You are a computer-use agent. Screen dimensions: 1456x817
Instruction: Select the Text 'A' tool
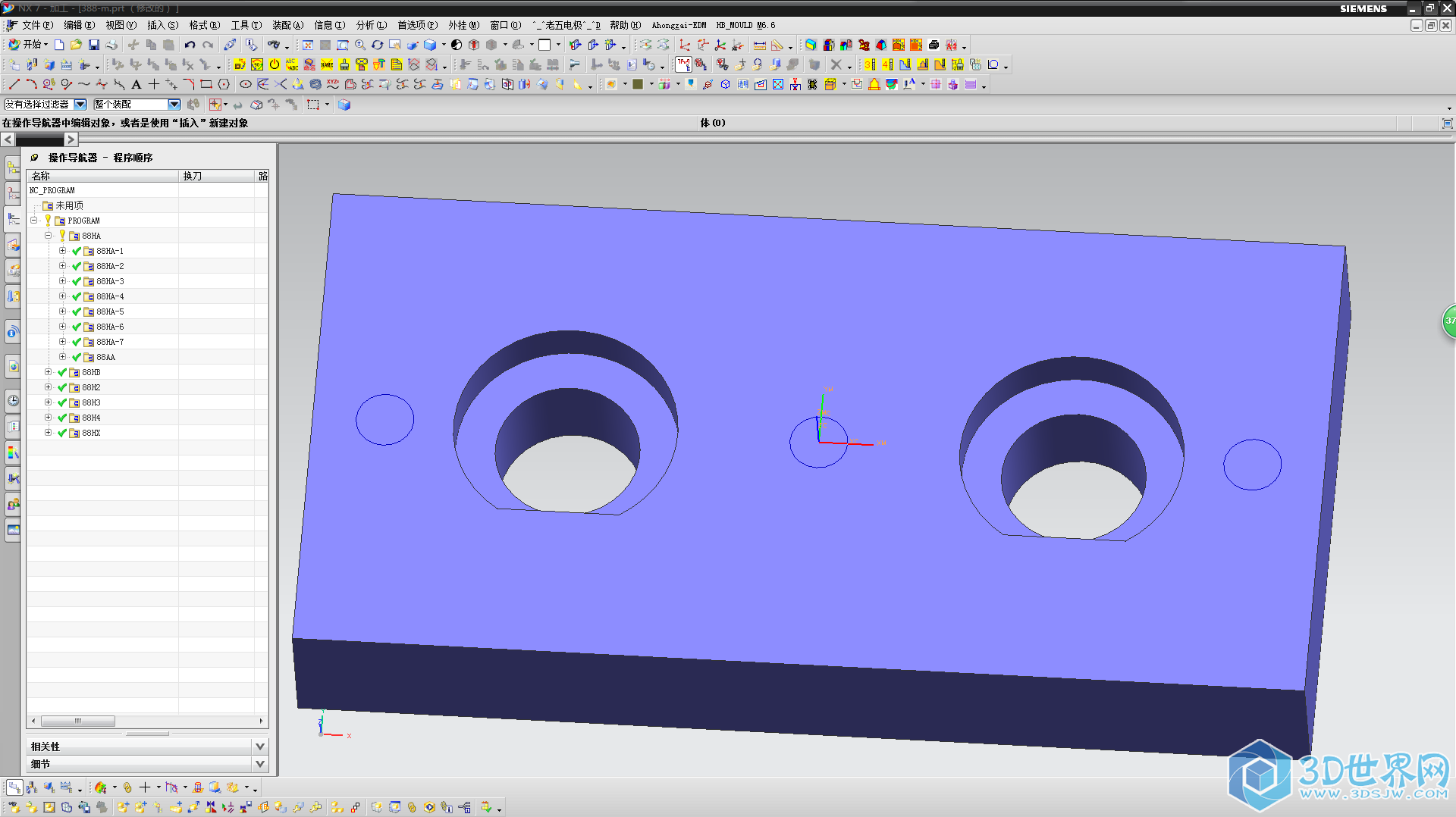coord(136,84)
